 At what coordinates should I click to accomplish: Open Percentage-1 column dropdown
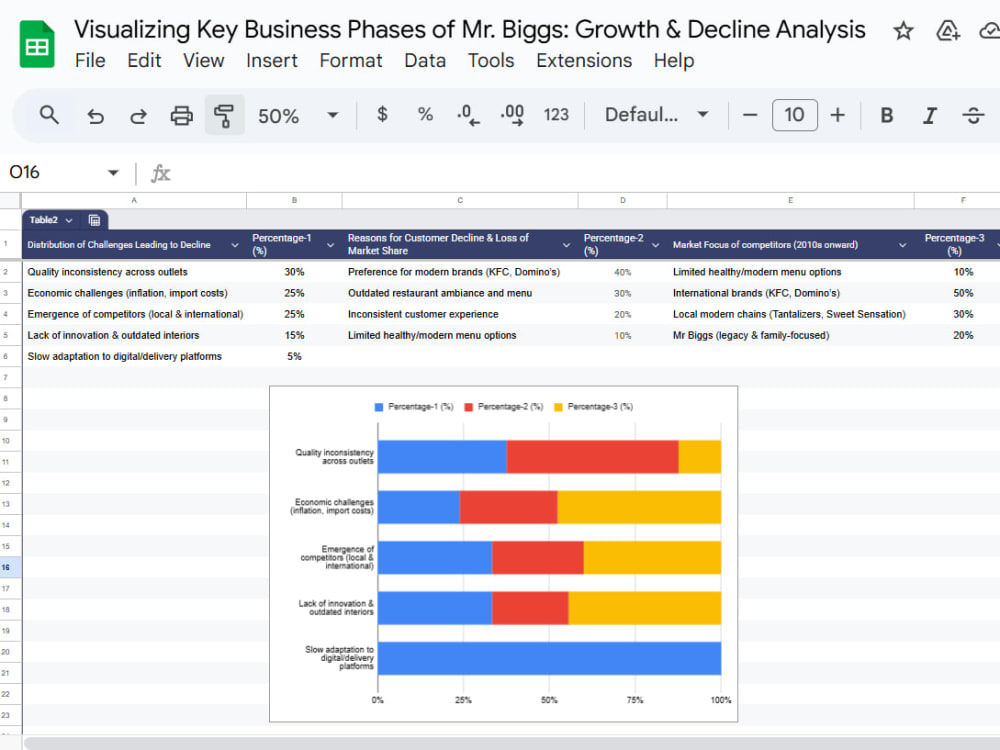point(330,245)
